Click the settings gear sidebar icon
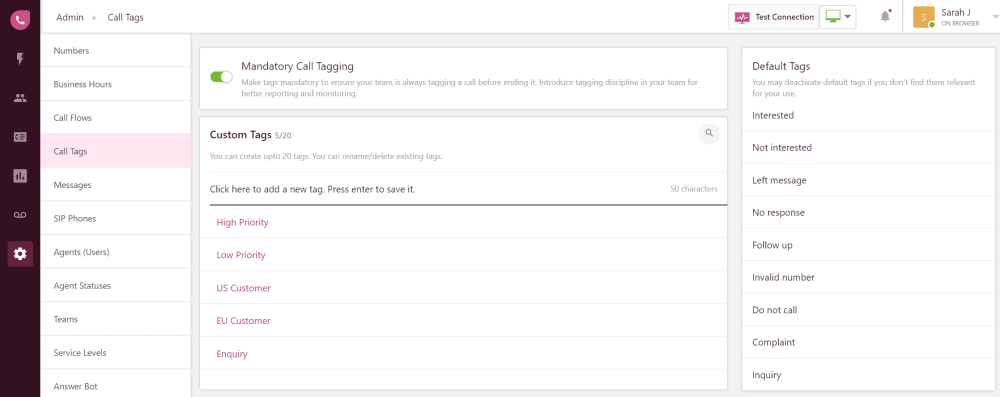This screenshot has height=397, width=1000. coord(20,254)
